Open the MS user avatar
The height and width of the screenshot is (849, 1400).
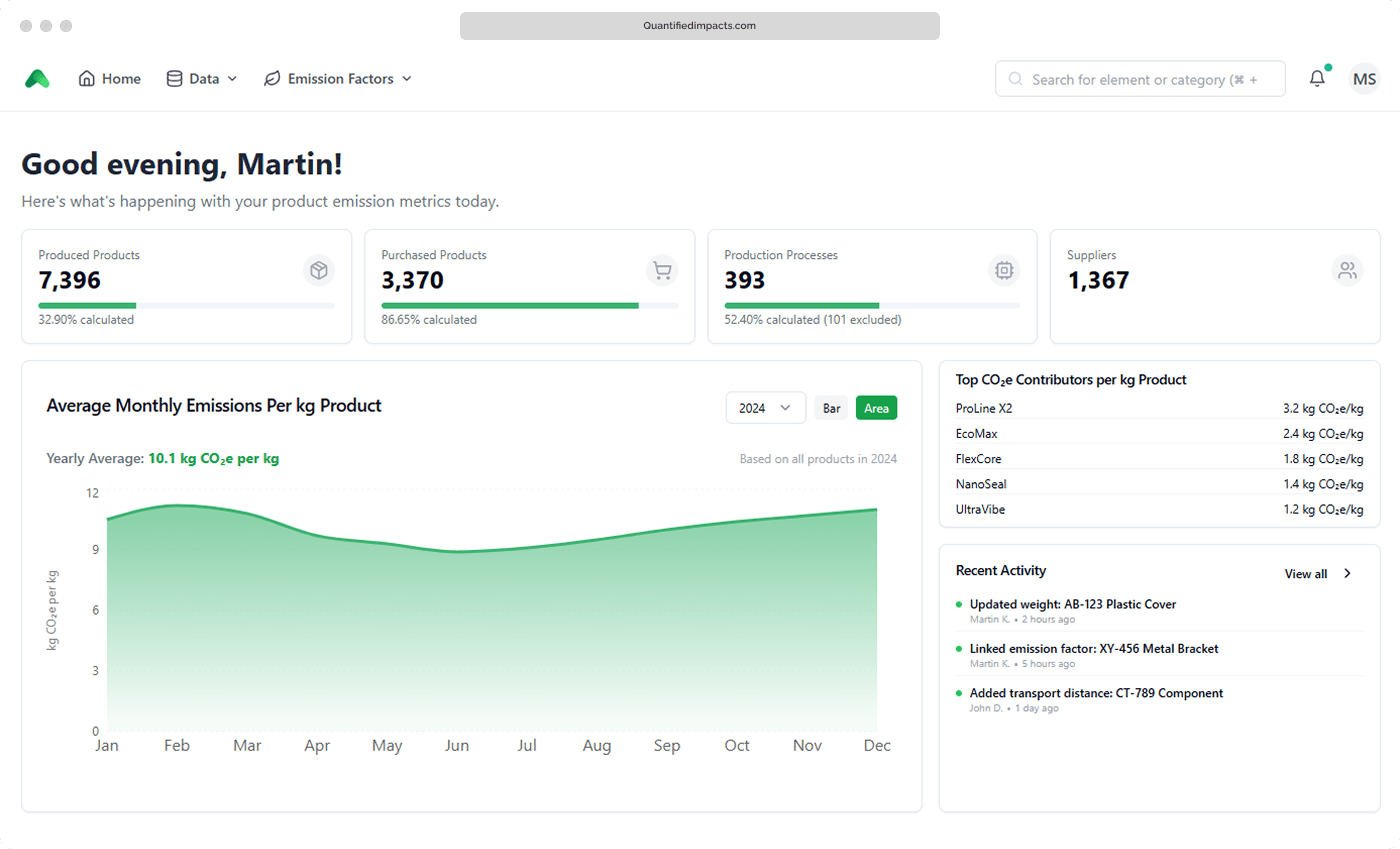pyautogui.click(x=1364, y=79)
